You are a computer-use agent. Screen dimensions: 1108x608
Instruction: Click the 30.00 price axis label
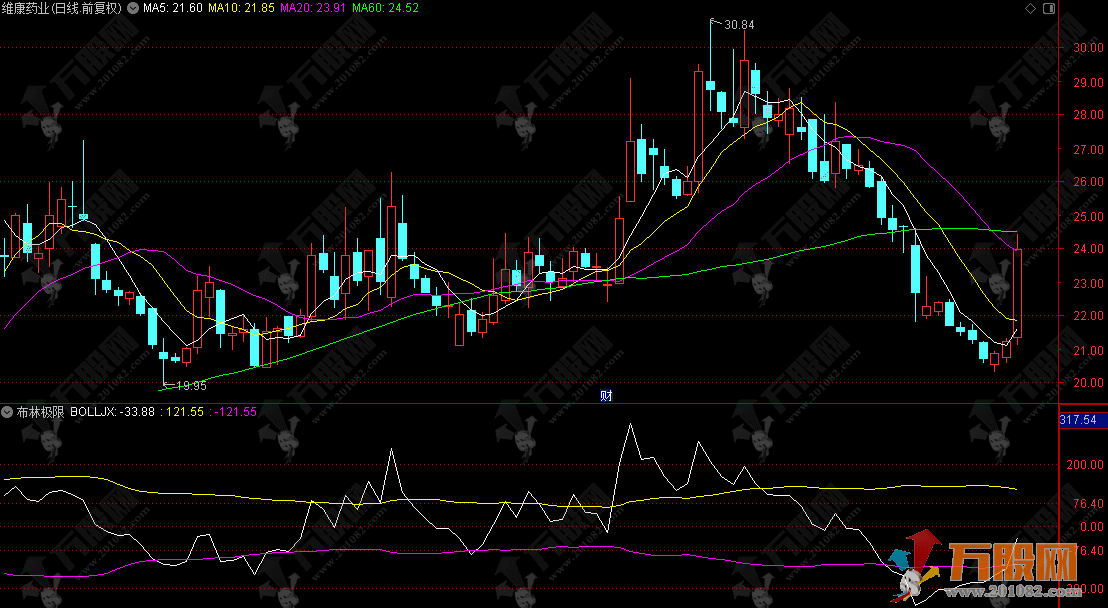[1086, 47]
